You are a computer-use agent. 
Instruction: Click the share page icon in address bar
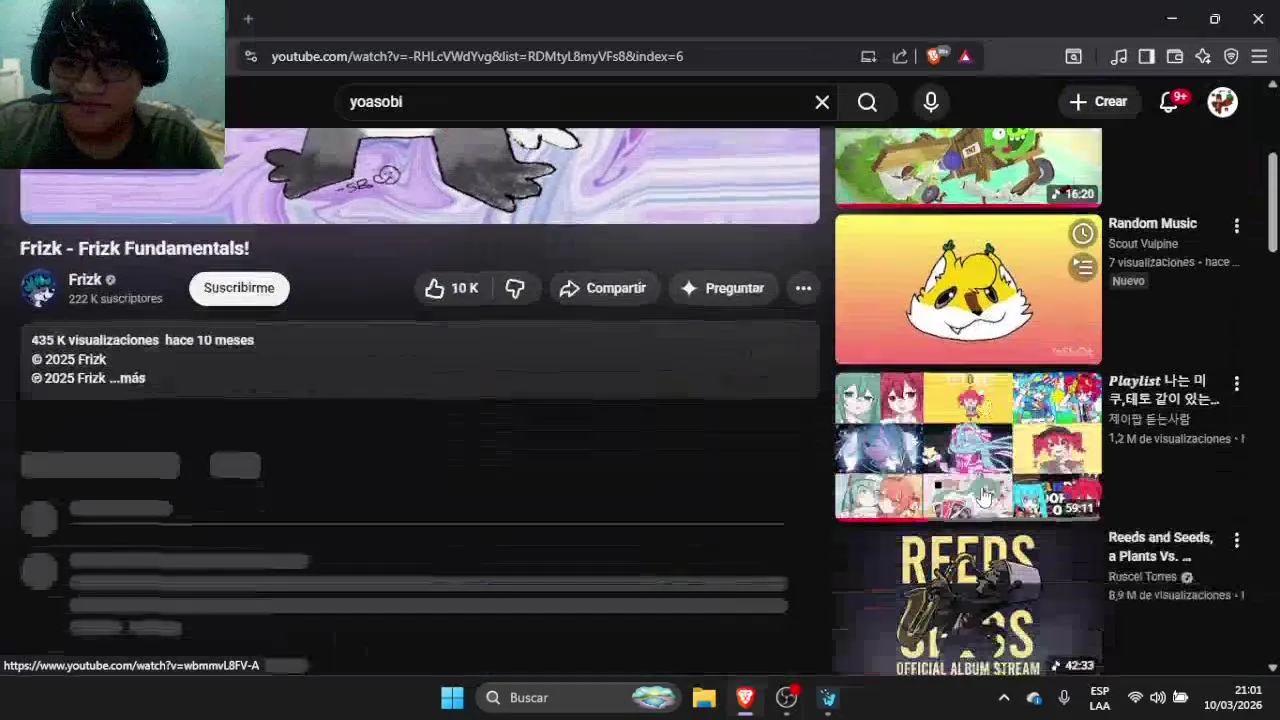[x=900, y=57]
